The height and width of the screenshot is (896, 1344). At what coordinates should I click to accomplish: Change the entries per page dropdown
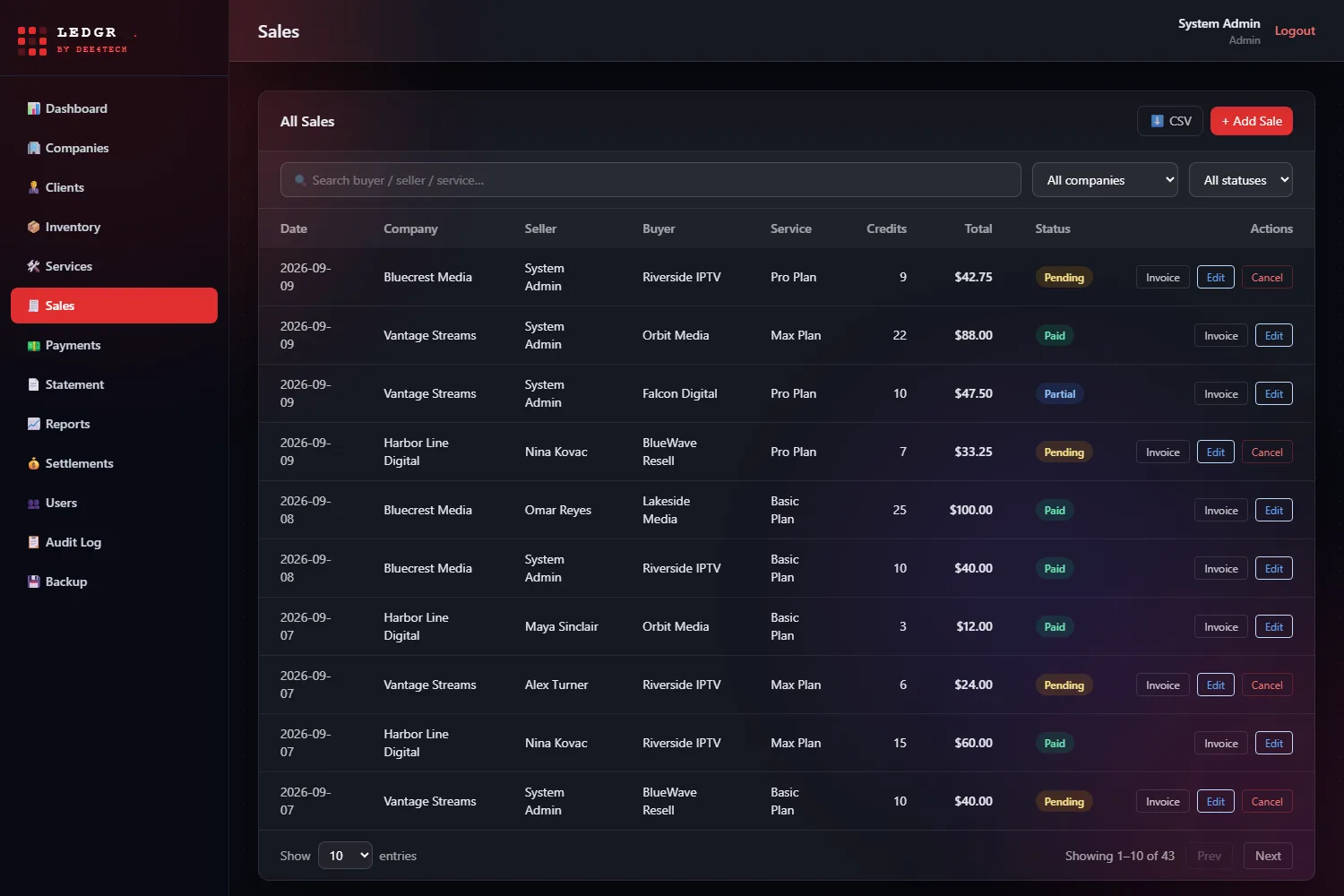[345, 856]
